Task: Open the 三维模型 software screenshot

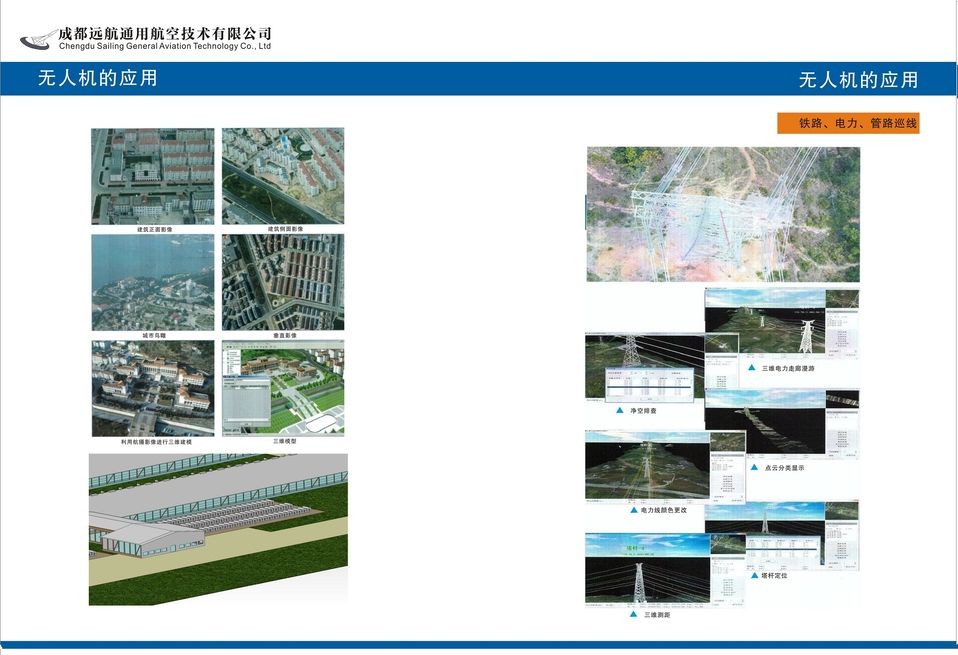Action: [283, 388]
